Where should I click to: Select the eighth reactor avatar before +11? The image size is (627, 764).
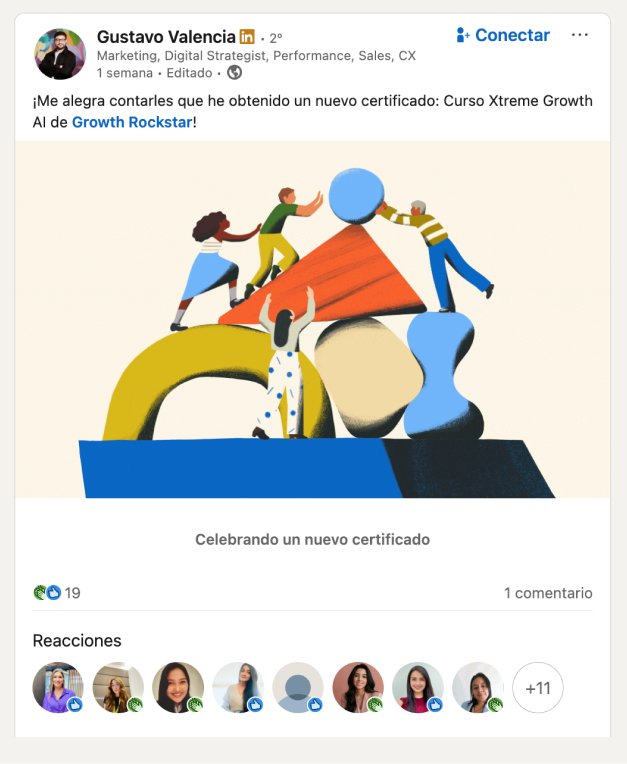click(x=477, y=688)
